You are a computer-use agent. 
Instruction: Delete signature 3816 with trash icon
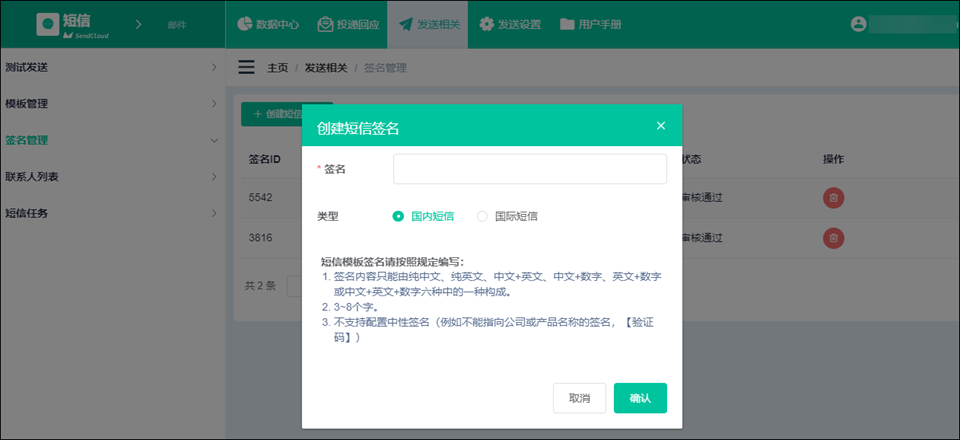(x=833, y=238)
